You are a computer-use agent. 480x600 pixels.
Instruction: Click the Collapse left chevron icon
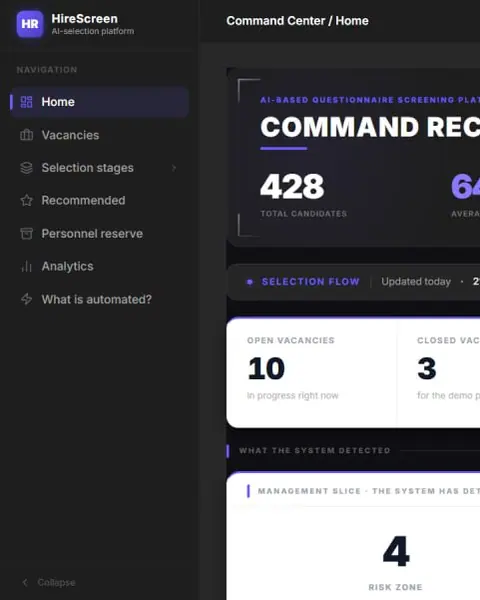coord(25,582)
